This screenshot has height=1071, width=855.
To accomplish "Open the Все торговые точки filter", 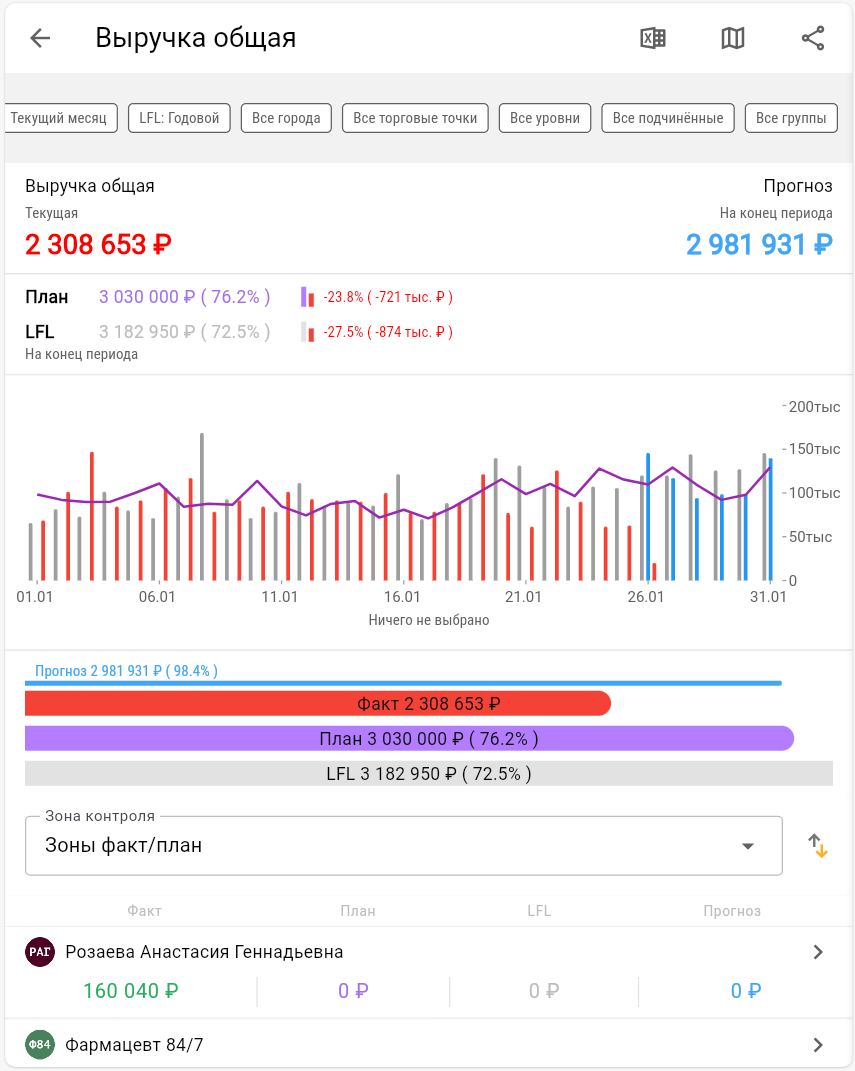I will (x=415, y=118).
